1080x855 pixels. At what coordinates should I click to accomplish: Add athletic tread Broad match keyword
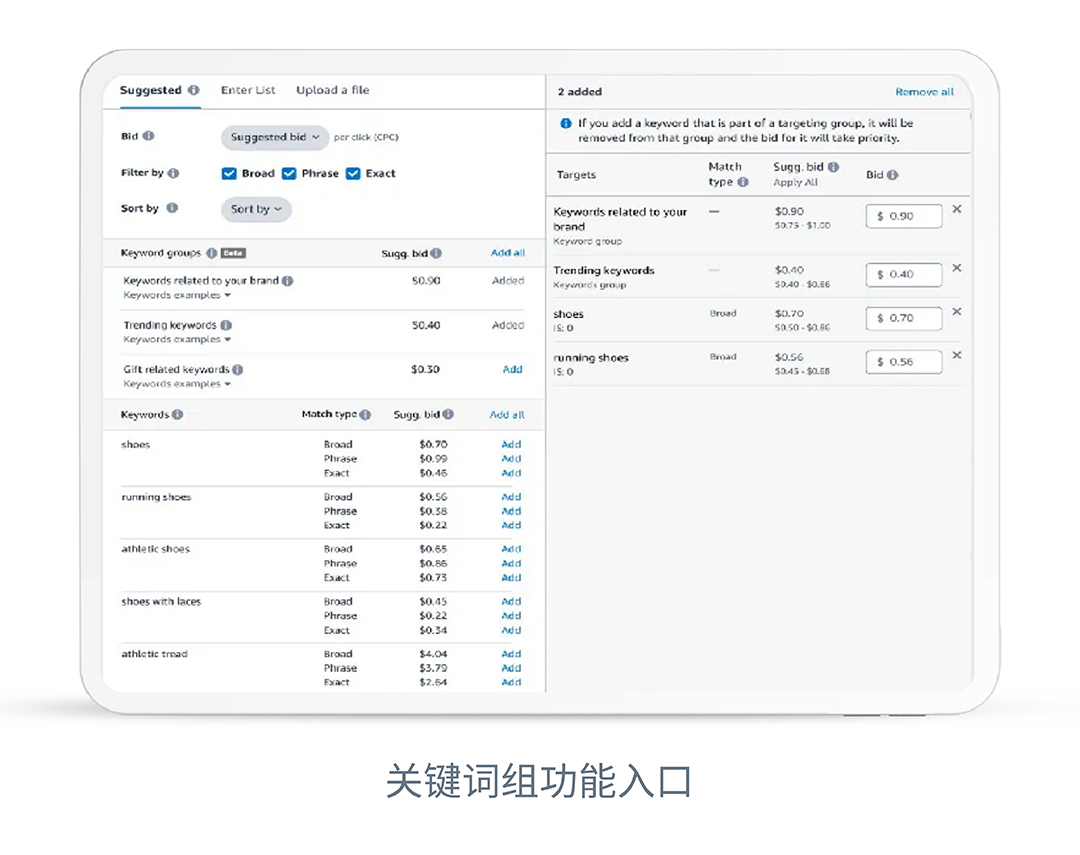[x=511, y=654]
